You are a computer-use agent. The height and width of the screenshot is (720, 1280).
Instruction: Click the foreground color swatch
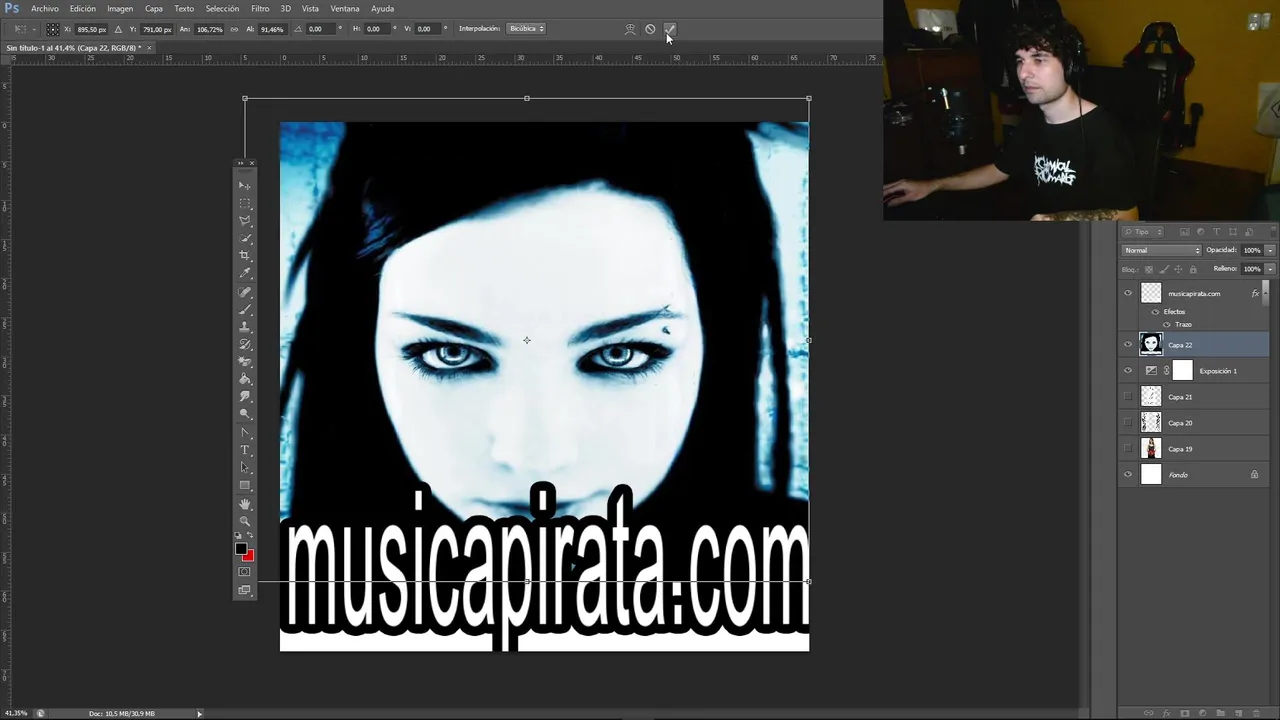click(x=241, y=549)
